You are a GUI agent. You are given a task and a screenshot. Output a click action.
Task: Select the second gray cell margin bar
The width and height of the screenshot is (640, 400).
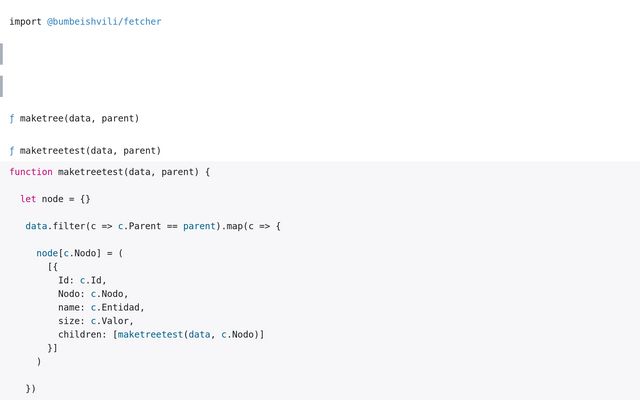[2, 86]
